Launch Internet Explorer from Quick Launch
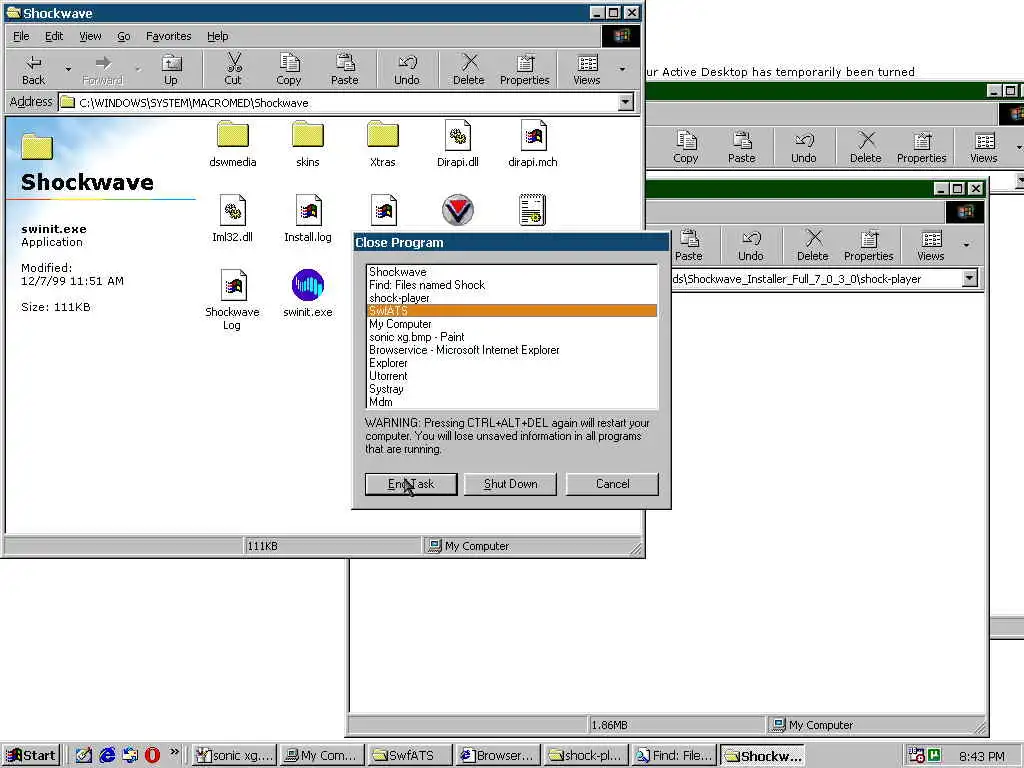The width and height of the screenshot is (1024, 768). (x=107, y=755)
